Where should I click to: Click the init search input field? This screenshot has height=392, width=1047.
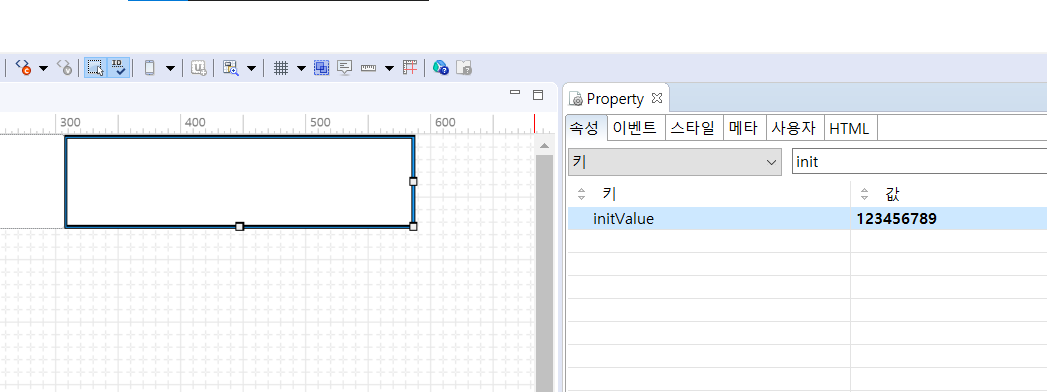(919, 162)
